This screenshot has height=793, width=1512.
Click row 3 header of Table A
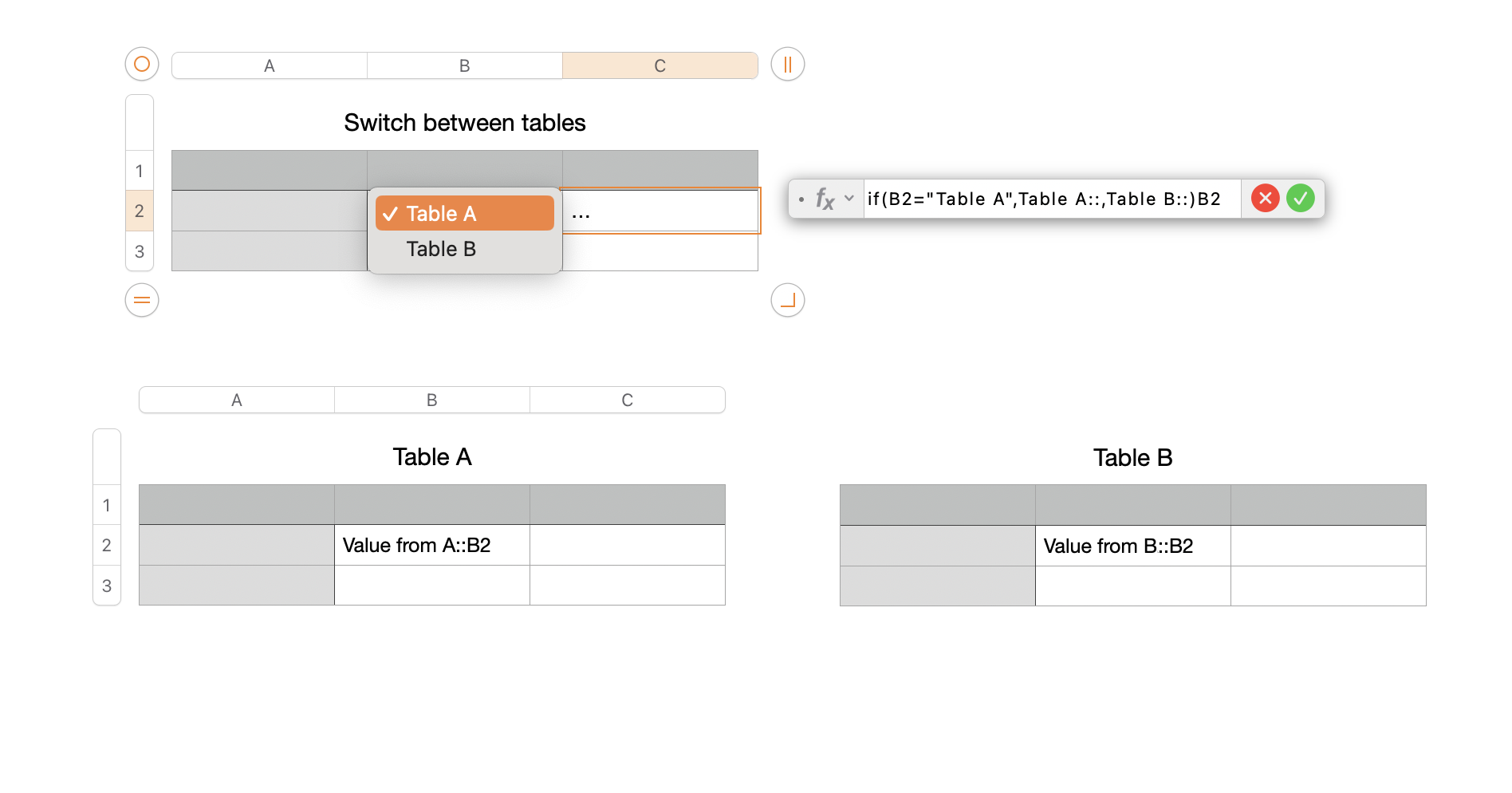[x=107, y=586]
